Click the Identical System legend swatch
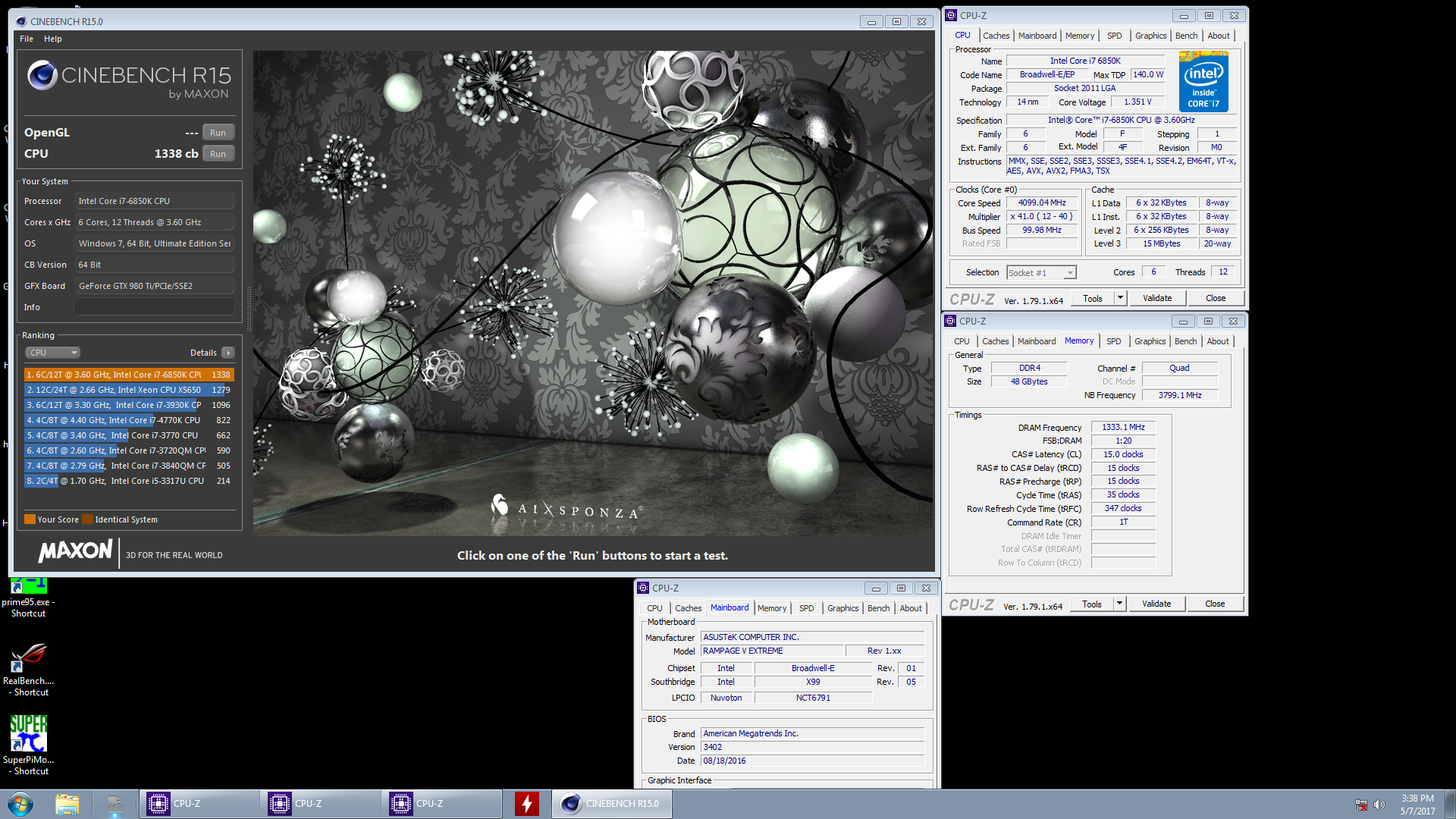Screen dimensions: 1456x819 point(87,519)
